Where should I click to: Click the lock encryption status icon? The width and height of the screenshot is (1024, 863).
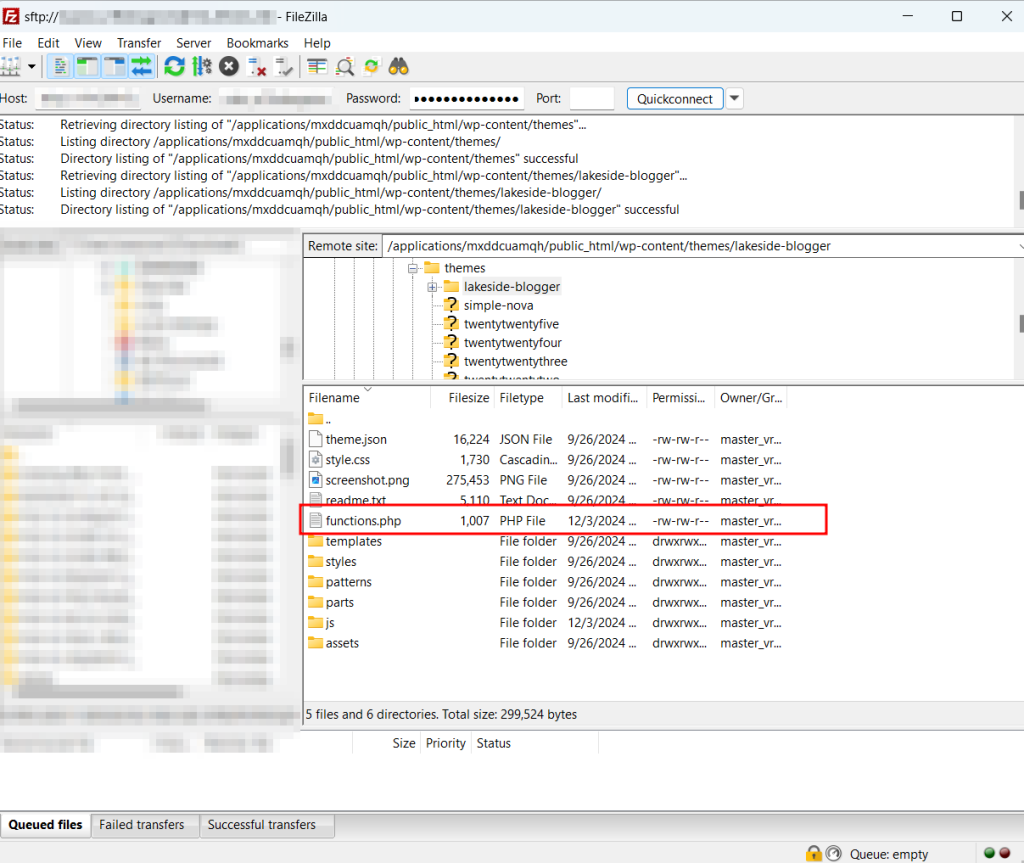click(x=814, y=853)
